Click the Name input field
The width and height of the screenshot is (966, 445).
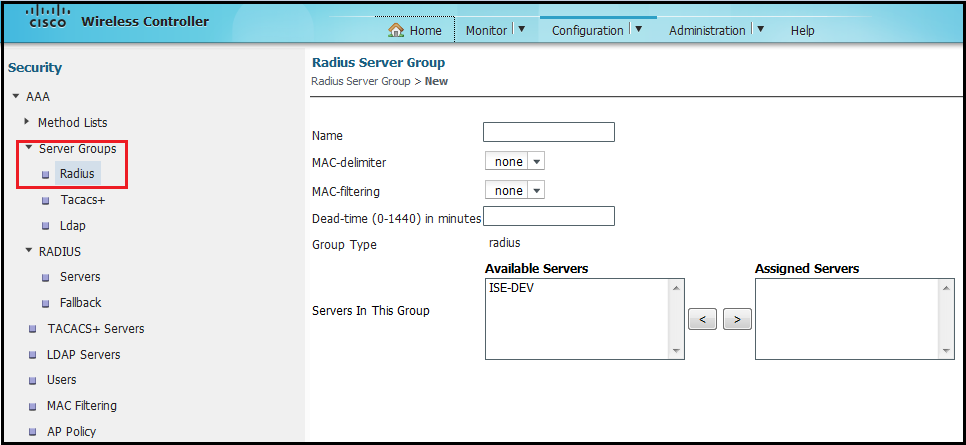point(548,132)
